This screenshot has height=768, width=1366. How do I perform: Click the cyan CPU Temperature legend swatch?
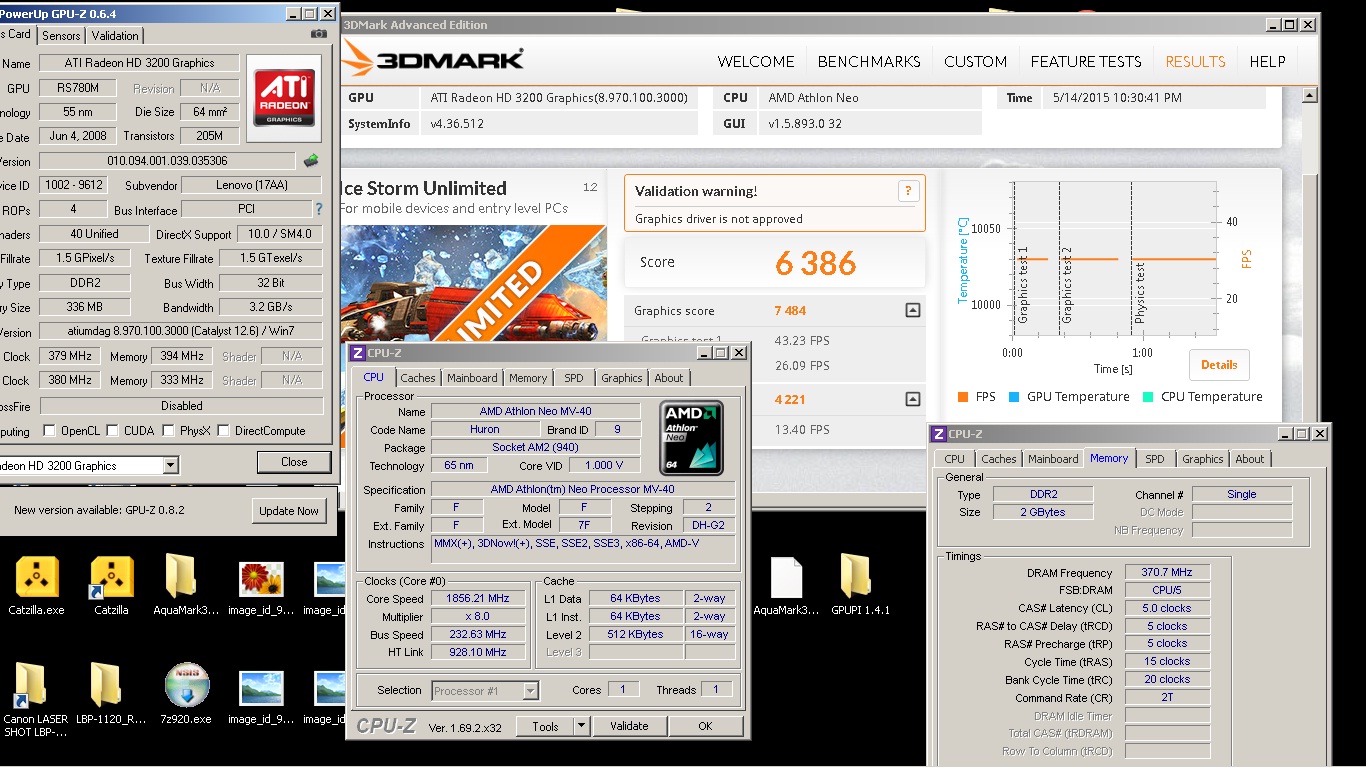1148,397
